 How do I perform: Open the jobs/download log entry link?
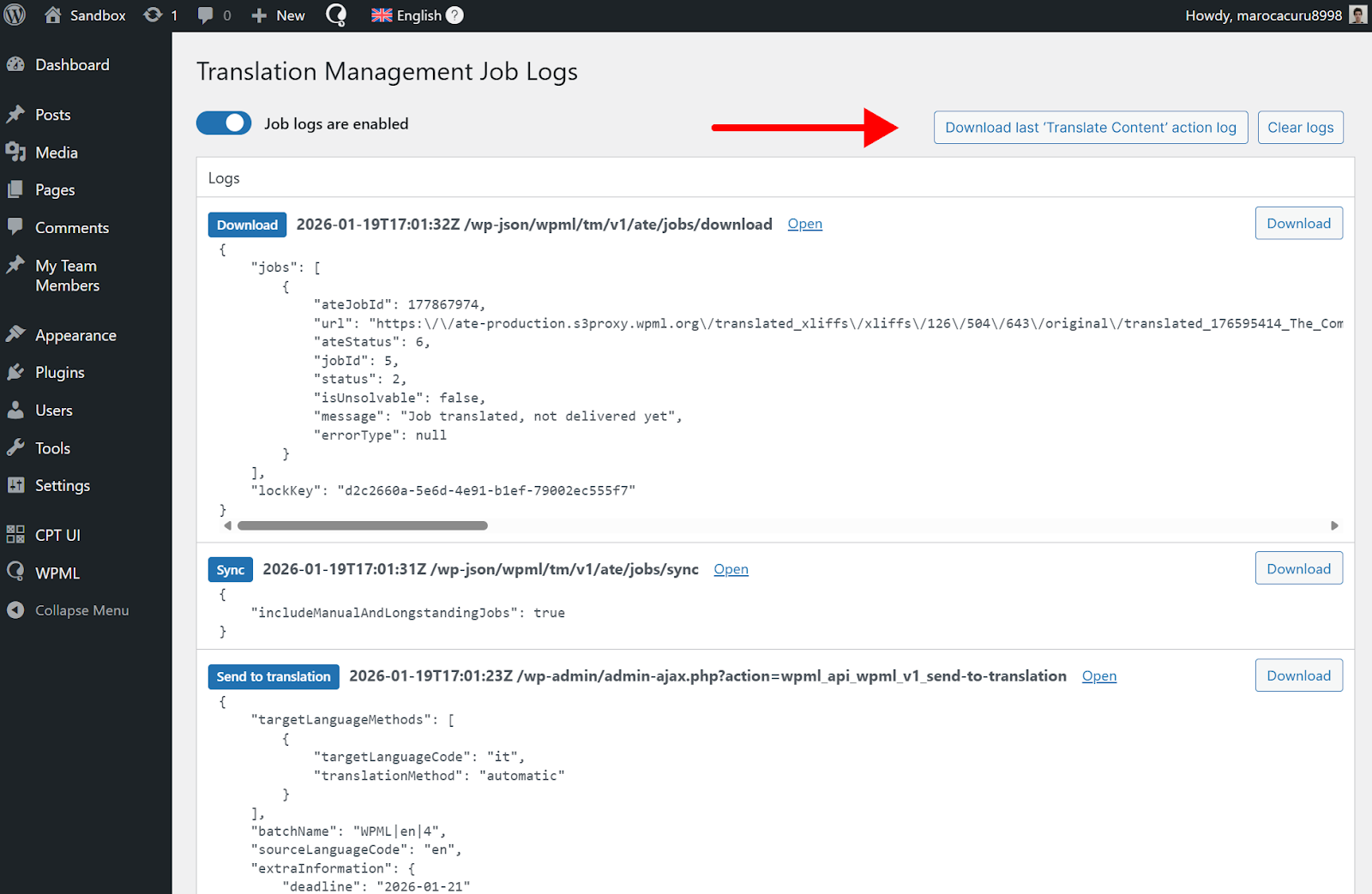click(x=804, y=224)
